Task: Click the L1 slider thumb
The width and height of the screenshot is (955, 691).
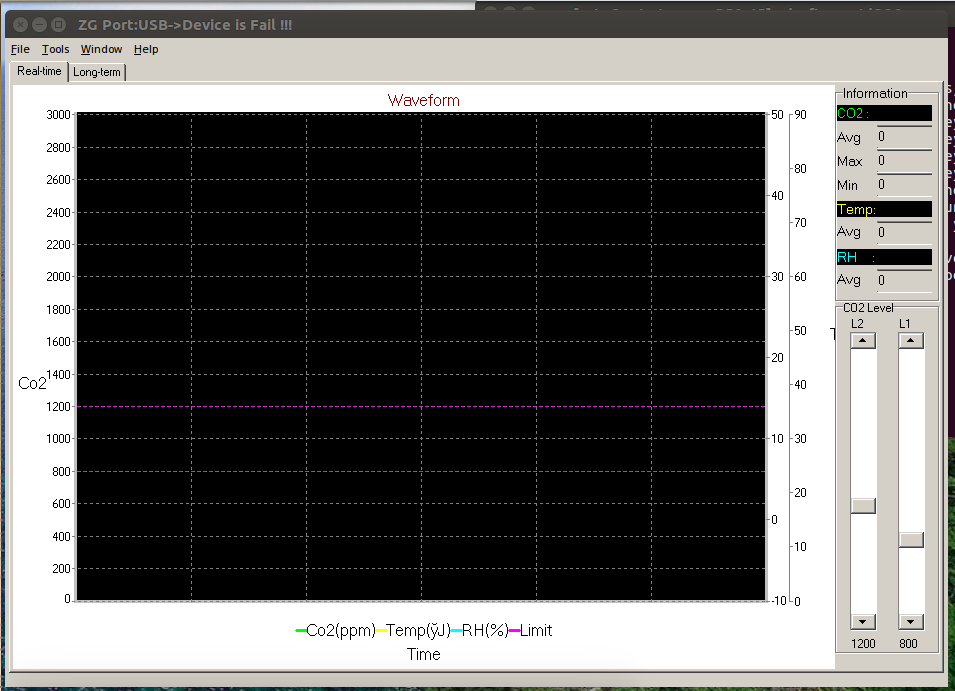Action: (911, 539)
